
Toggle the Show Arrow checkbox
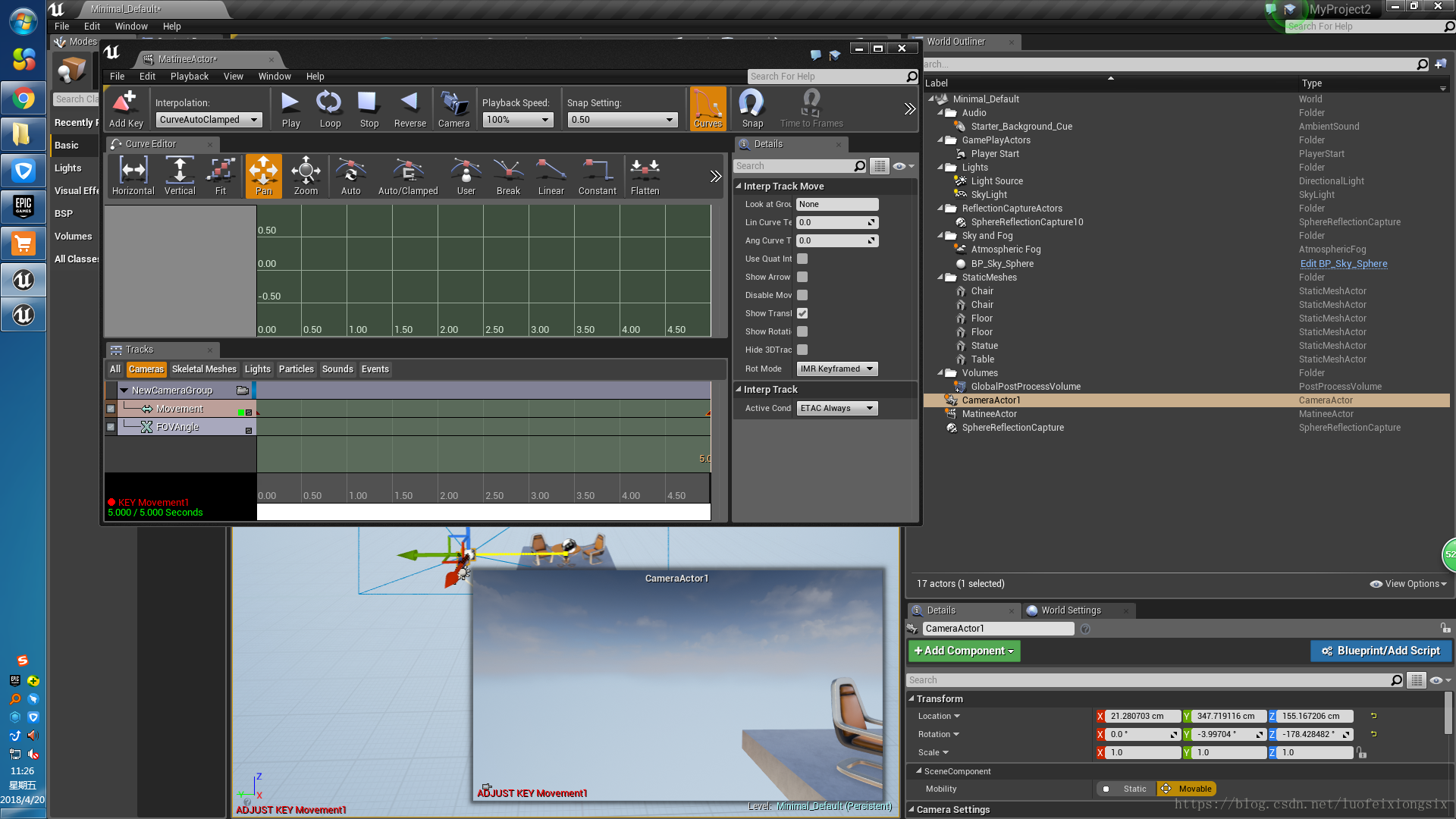pyautogui.click(x=802, y=277)
